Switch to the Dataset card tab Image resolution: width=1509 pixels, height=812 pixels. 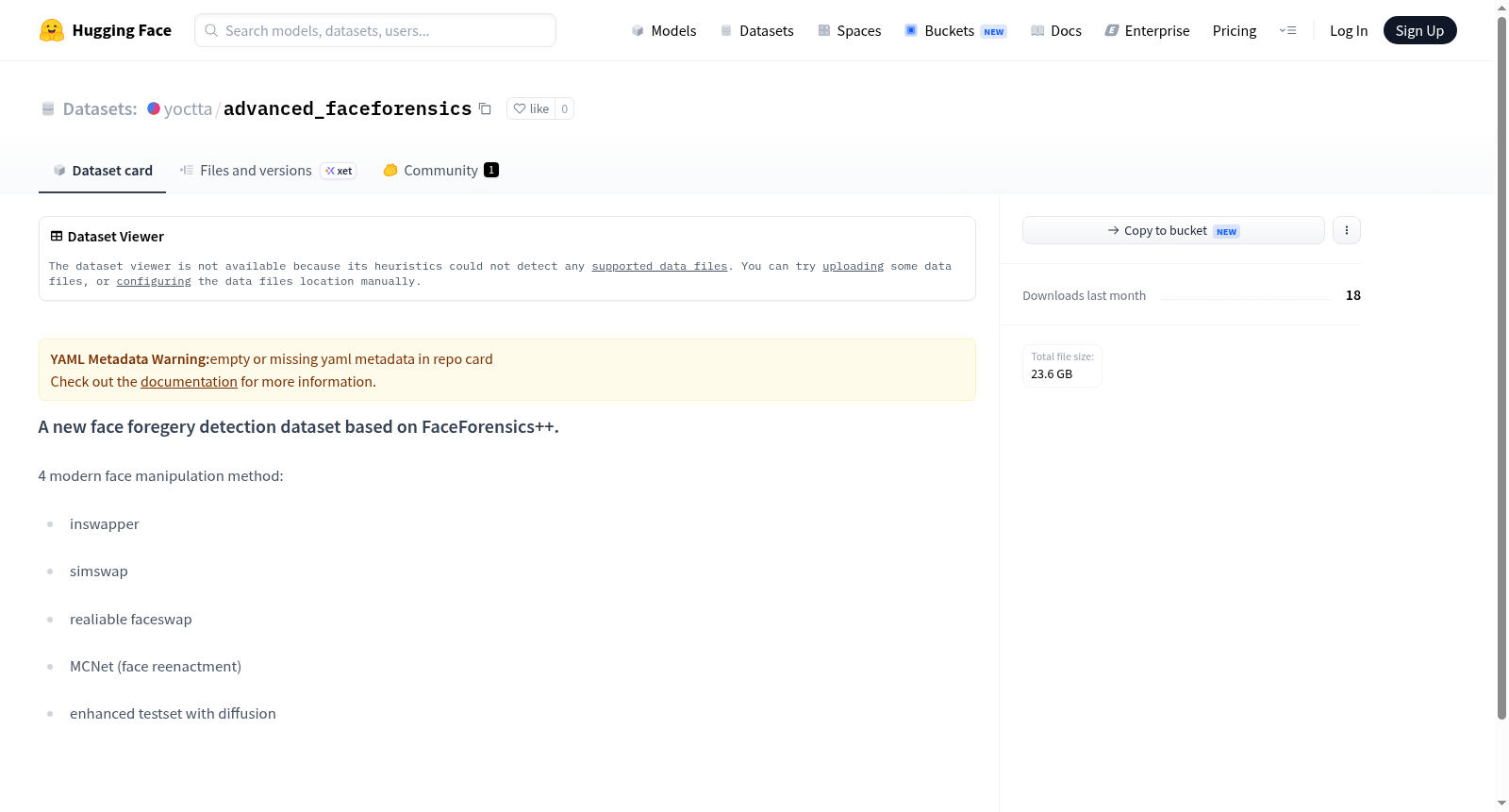(x=103, y=170)
